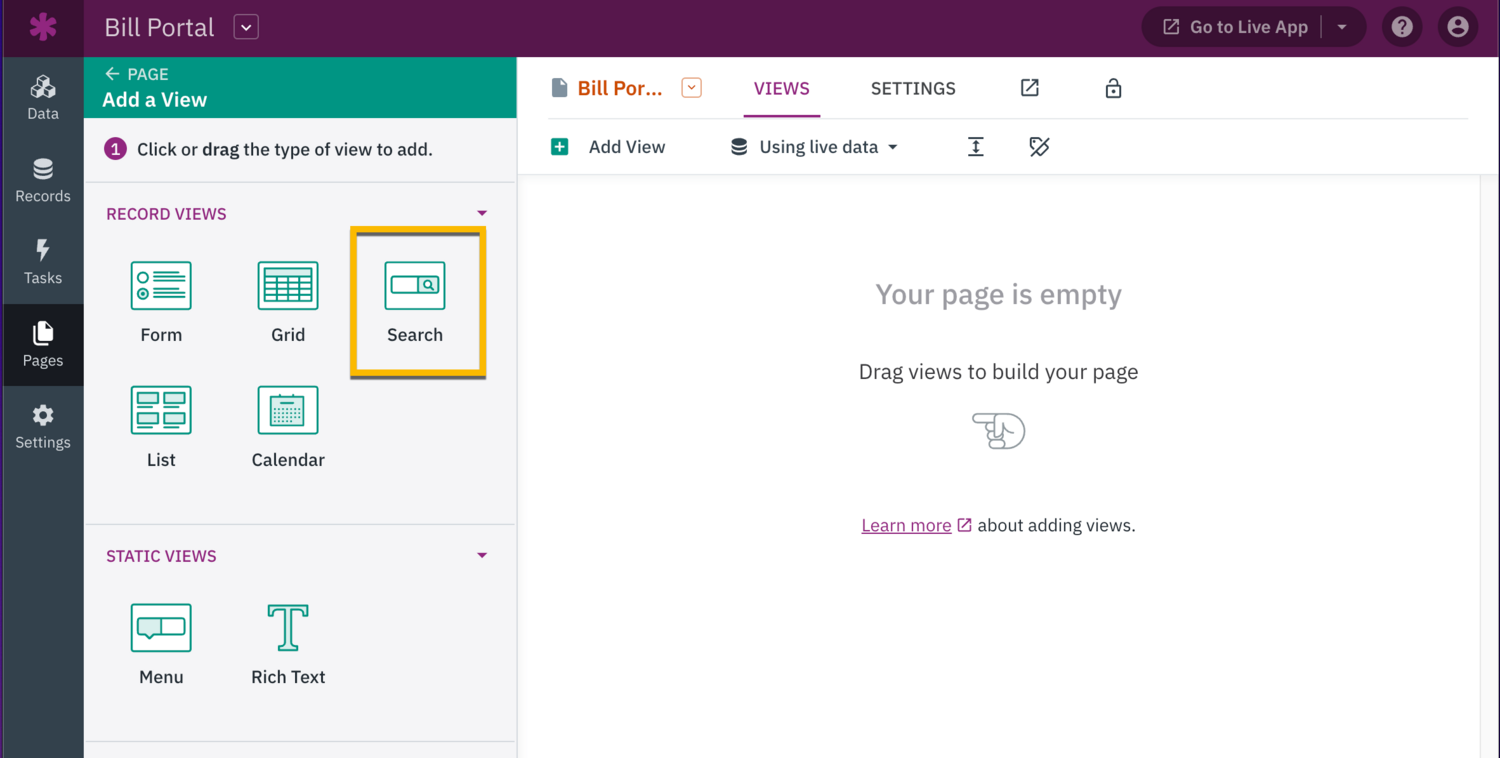Toggle the view height spacing control
The height and width of the screenshot is (758, 1500).
point(975,146)
